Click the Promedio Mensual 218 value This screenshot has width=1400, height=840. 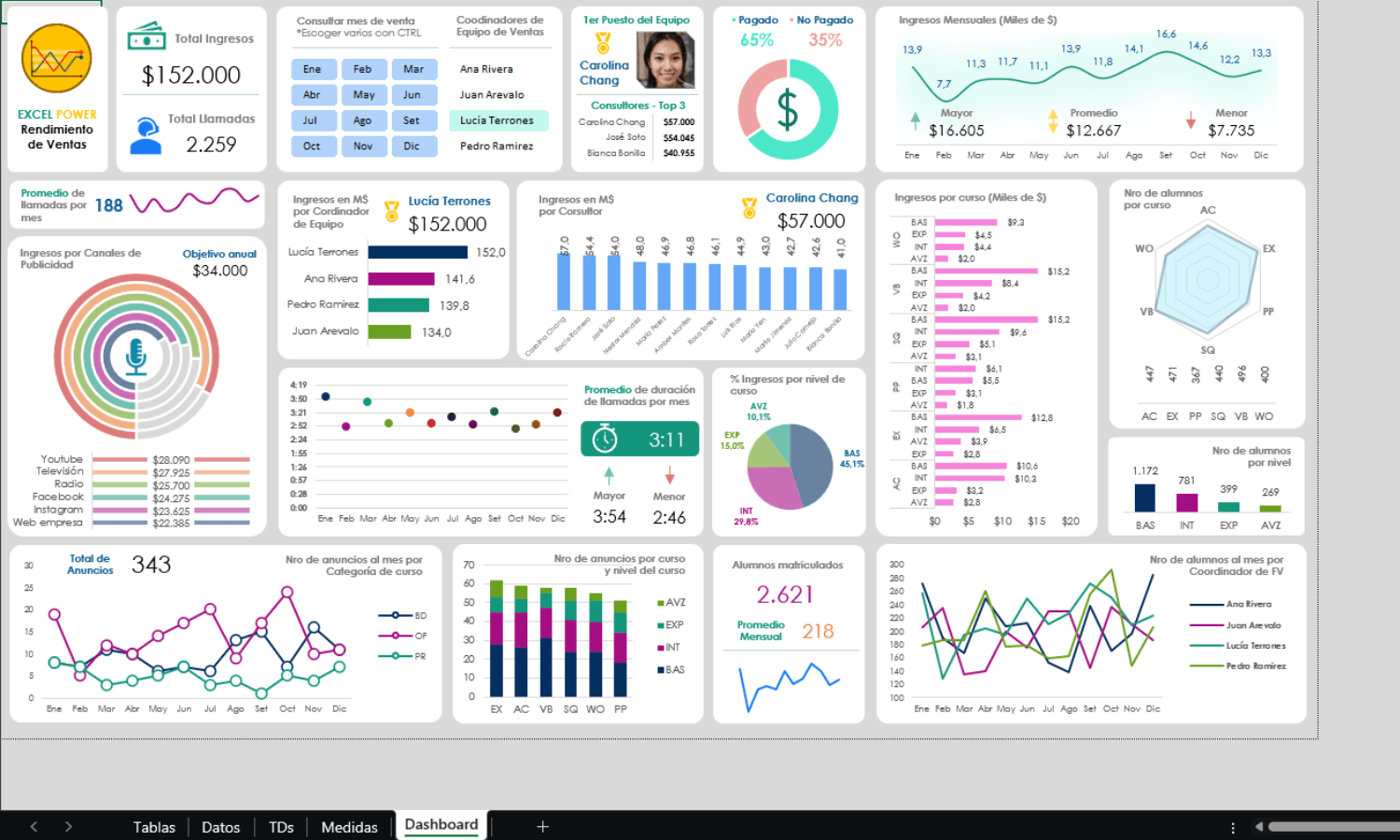tap(819, 632)
